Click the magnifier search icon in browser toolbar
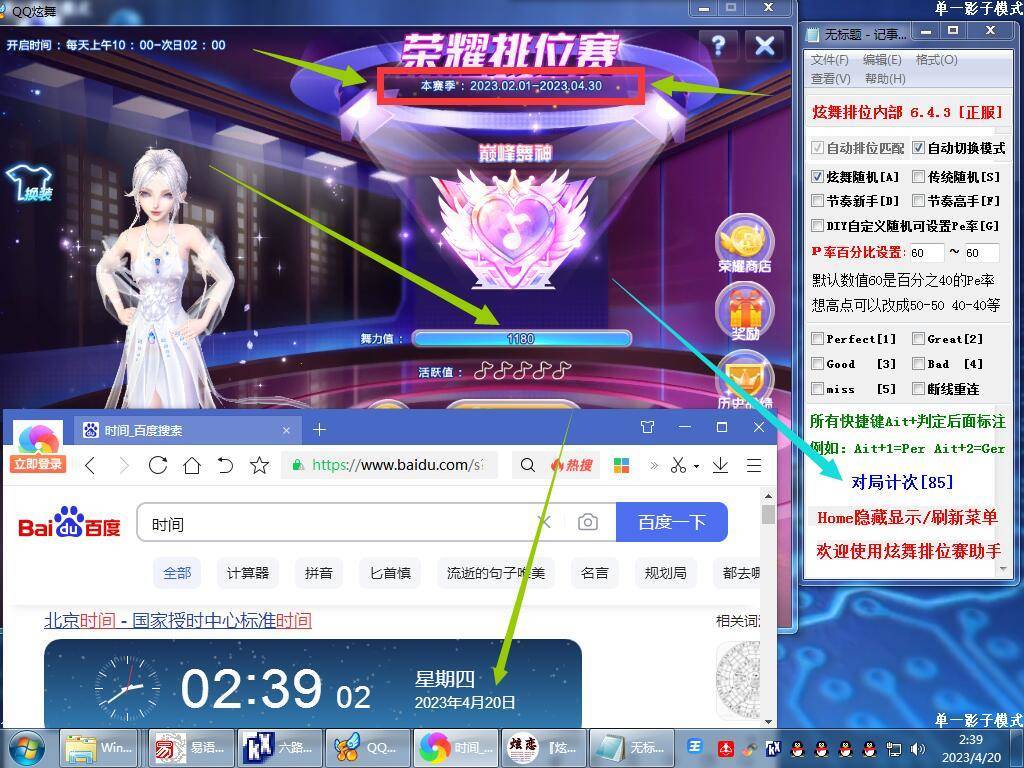The height and width of the screenshot is (768, 1024). coord(528,465)
